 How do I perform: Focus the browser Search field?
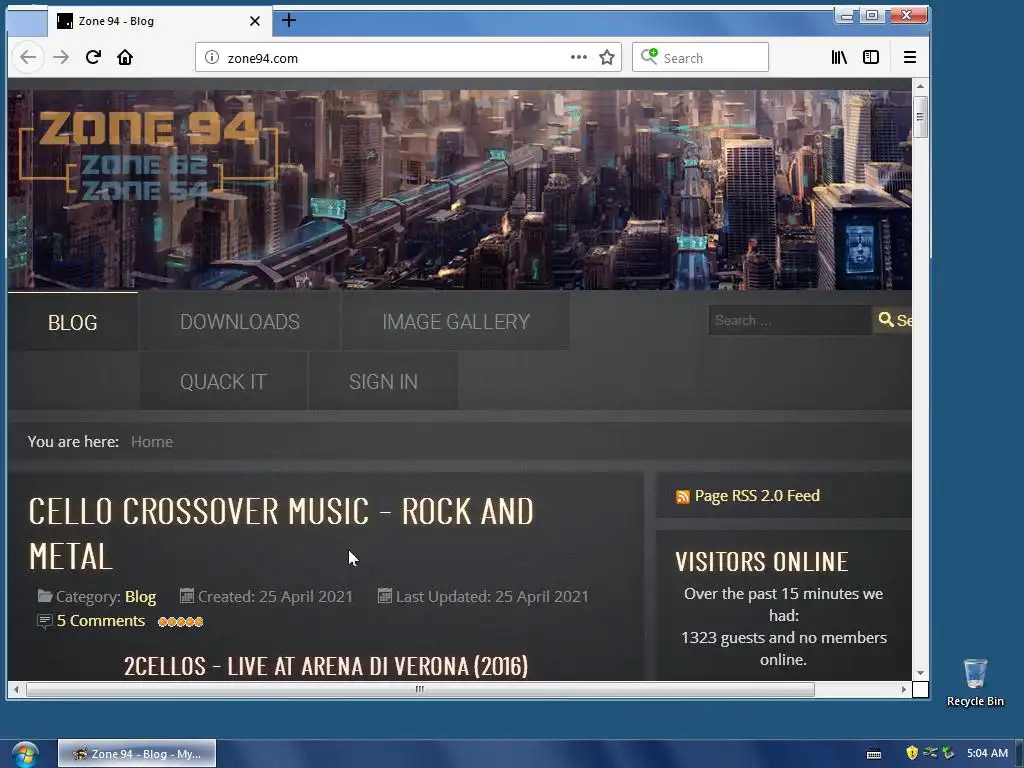tap(700, 57)
